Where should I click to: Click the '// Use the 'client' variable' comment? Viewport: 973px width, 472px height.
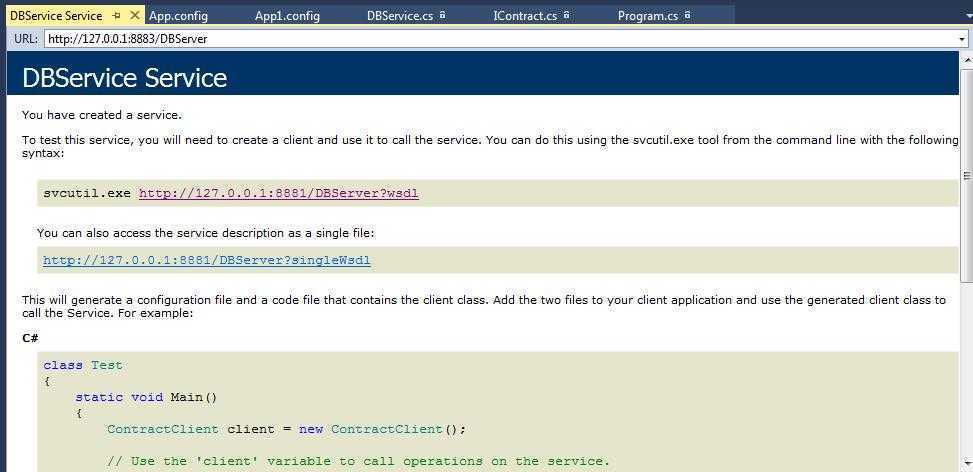point(359,461)
